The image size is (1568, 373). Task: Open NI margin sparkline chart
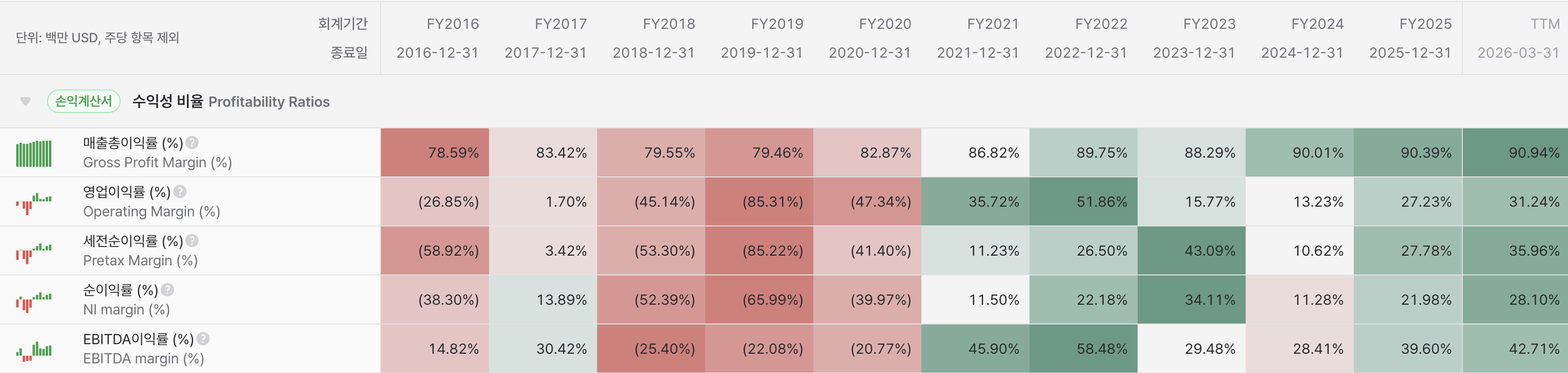pyautogui.click(x=34, y=300)
